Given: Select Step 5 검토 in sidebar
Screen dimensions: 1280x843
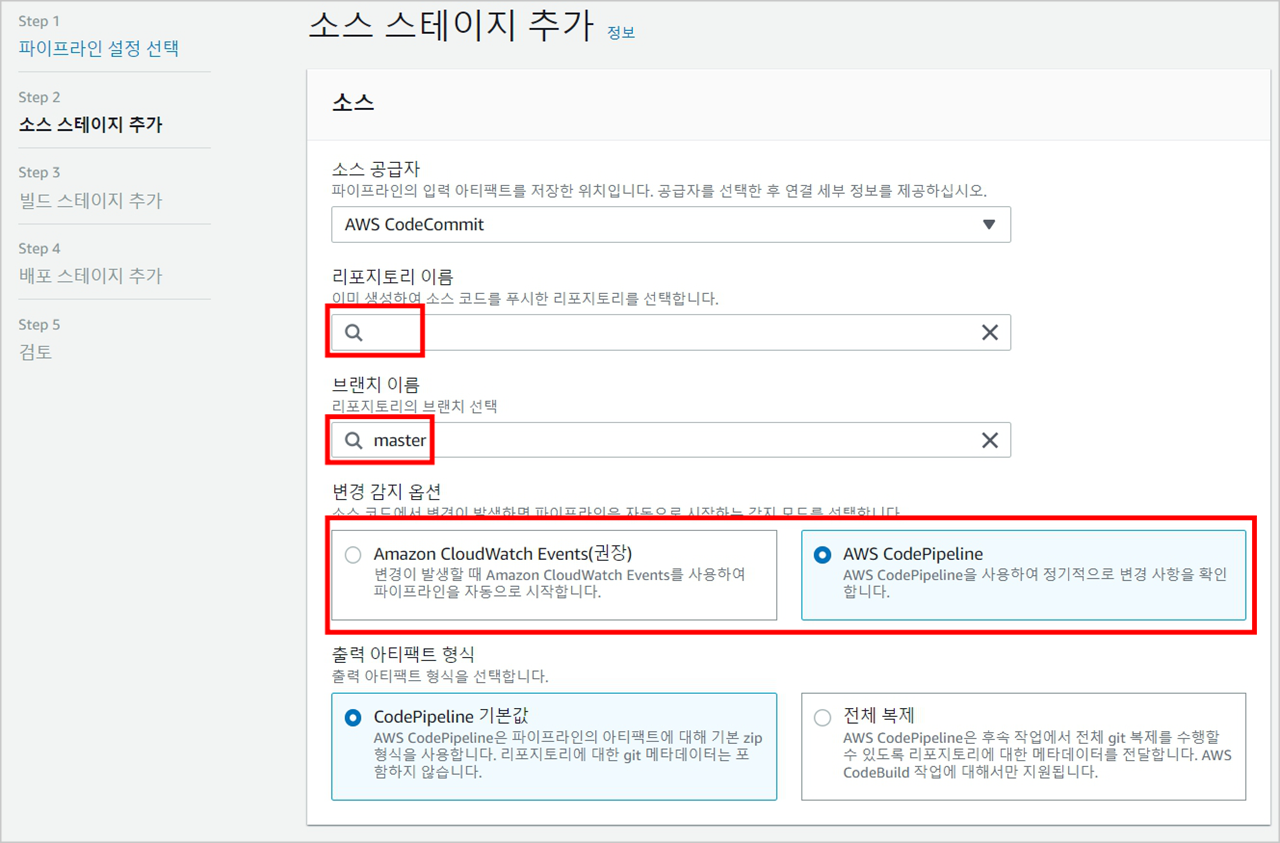Looking at the screenshot, I should [x=36, y=352].
